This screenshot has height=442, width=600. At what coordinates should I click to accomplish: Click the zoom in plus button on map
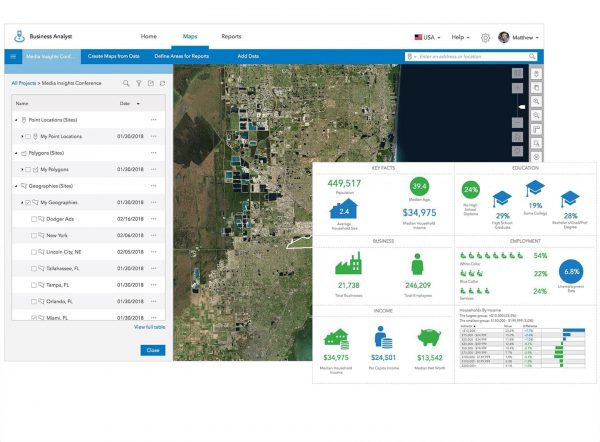pos(517,88)
